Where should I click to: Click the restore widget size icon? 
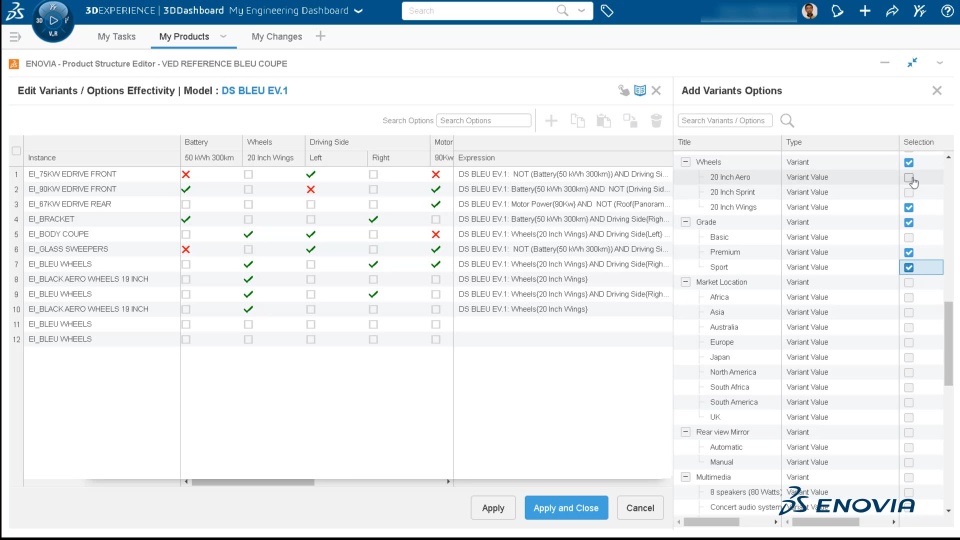coord(912,62)
